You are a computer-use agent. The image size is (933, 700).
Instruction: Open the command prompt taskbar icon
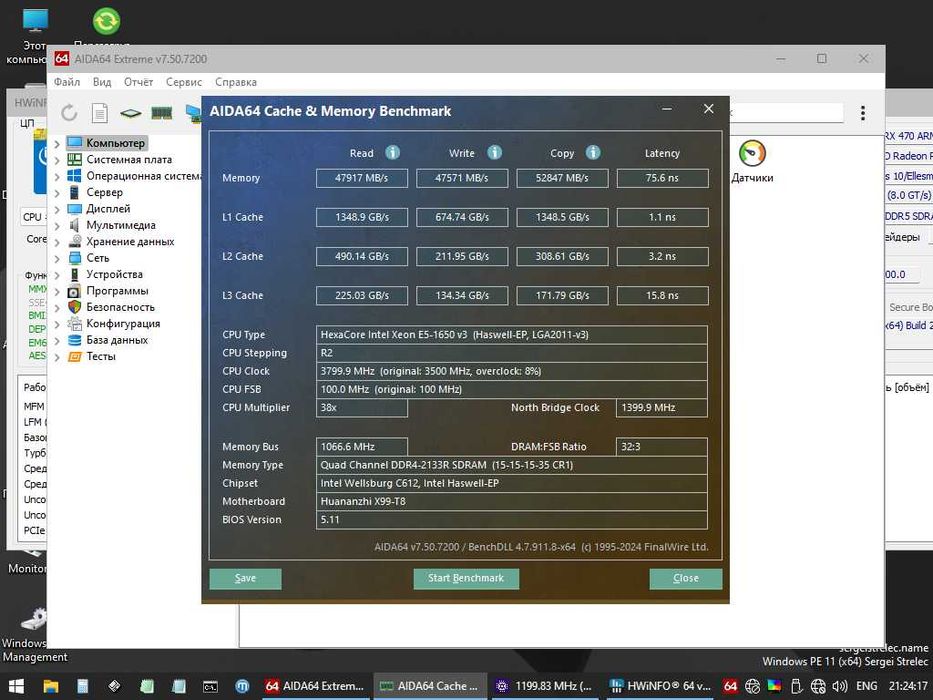(210, 686)
